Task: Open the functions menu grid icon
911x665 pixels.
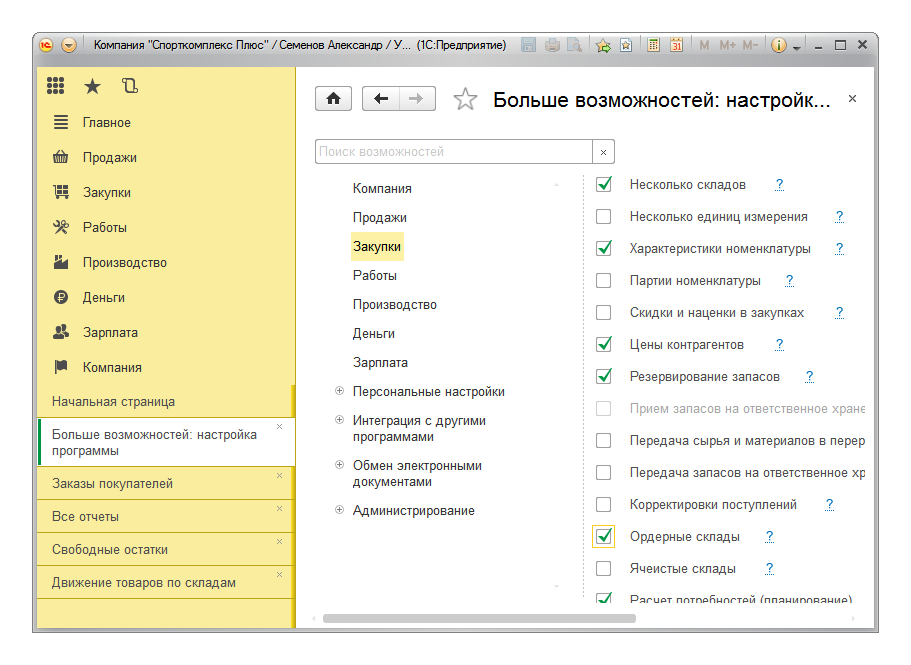Action: pos(56,86)
